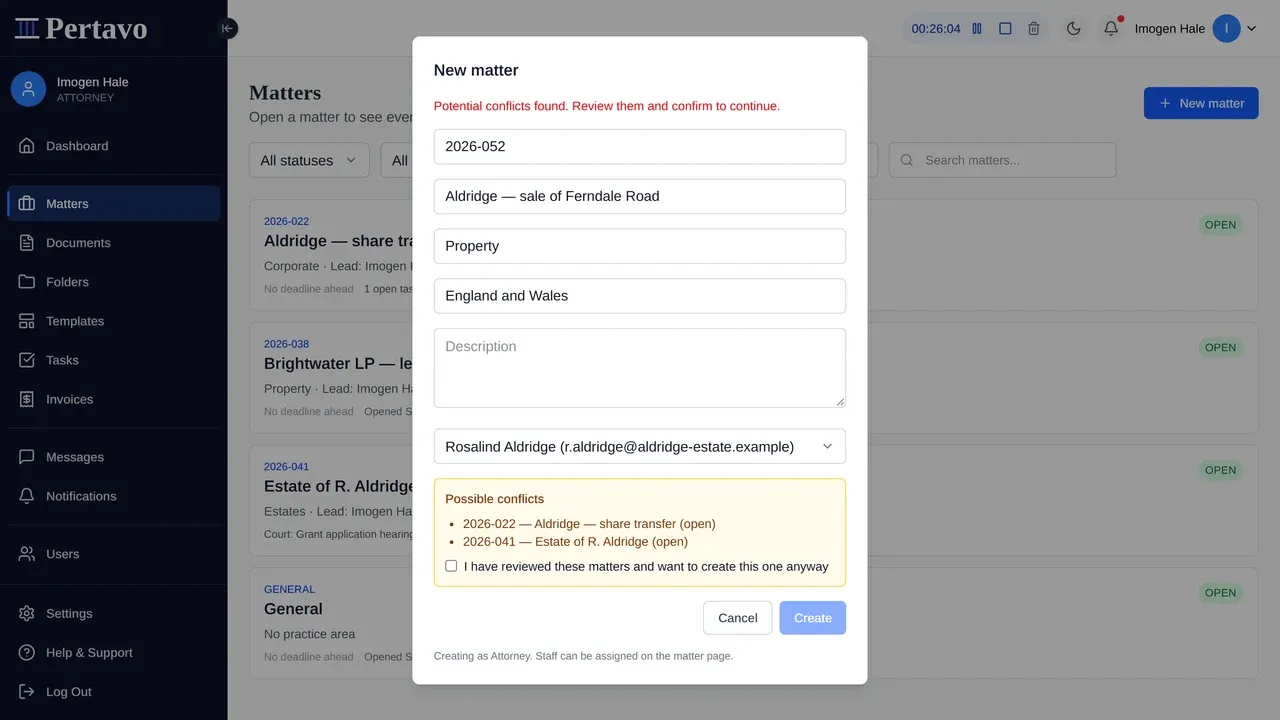Stop the timer with the square icon

pyautogui.click(x=1005, y=29)
